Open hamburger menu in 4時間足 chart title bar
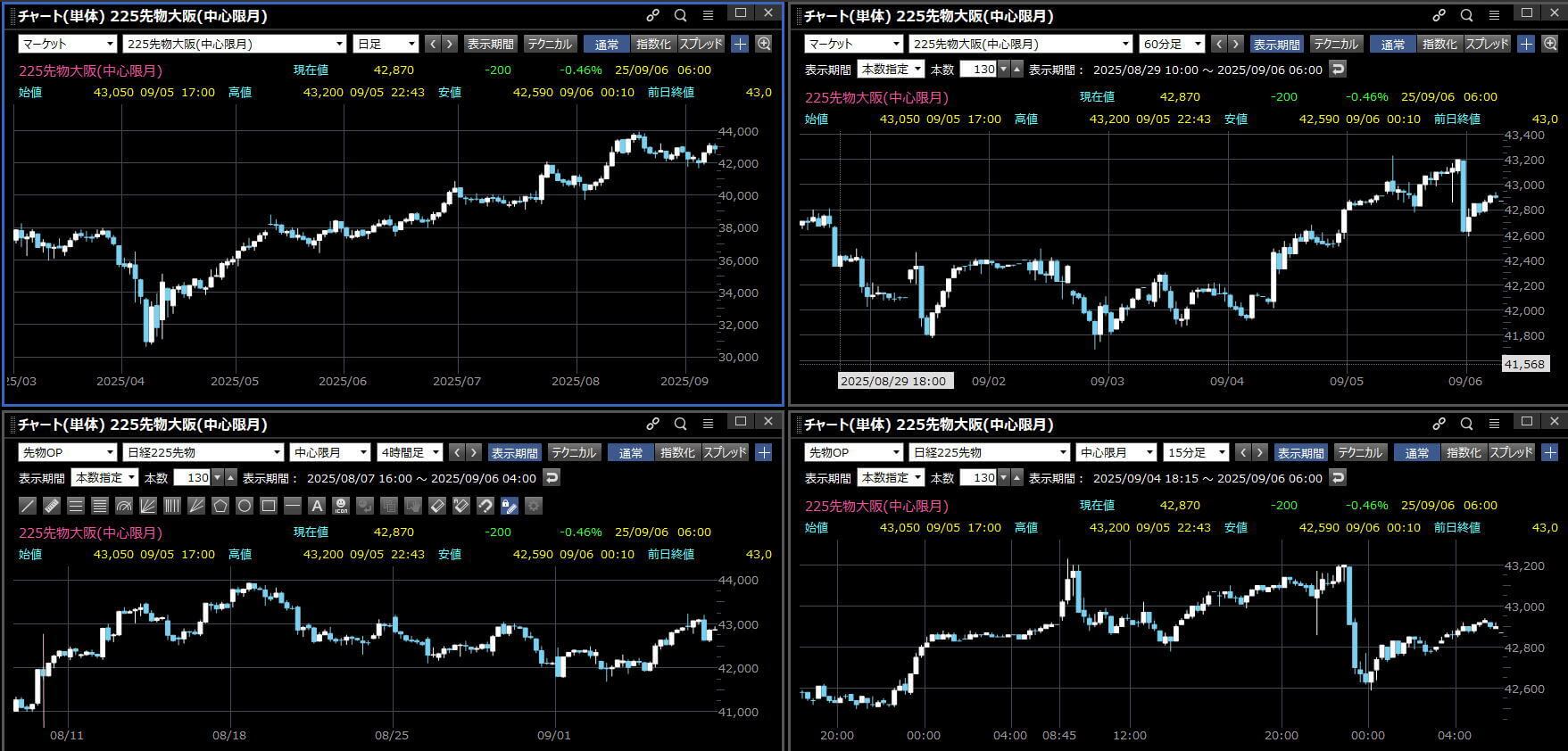Viewport: 1568px width, 751px height. [x=708, y=424]
